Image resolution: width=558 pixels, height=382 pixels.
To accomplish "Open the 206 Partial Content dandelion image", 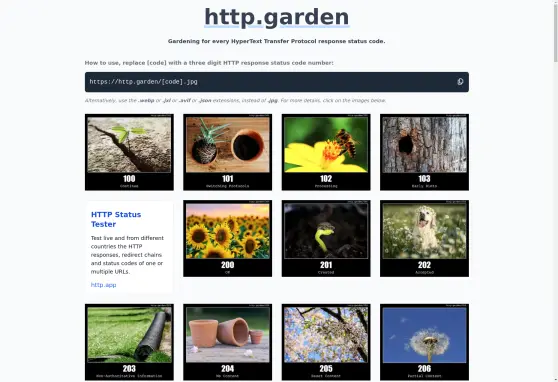I will pyautogui.click(x=424, y=342).
